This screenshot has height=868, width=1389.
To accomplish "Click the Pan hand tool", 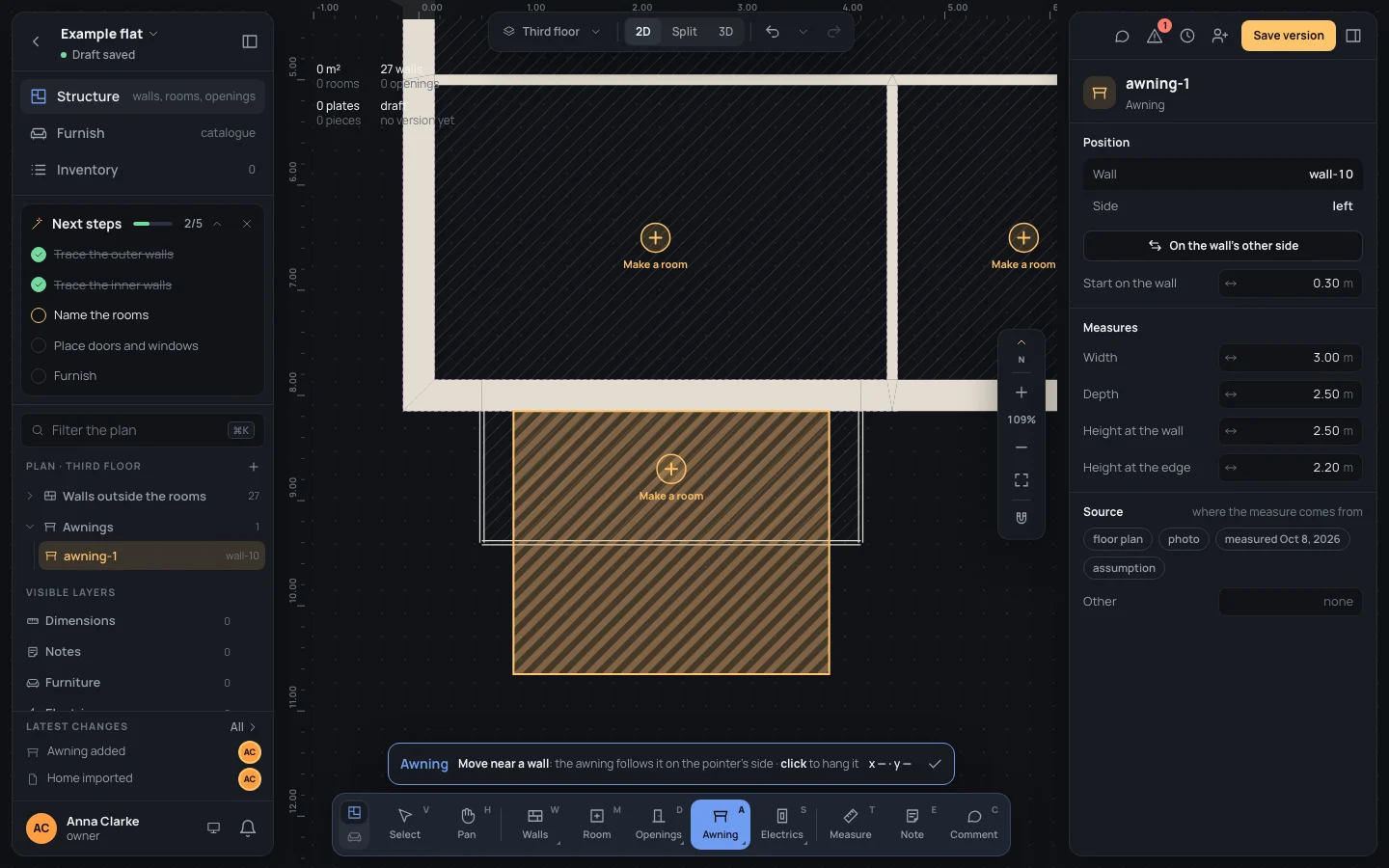I will pos(467,824).
